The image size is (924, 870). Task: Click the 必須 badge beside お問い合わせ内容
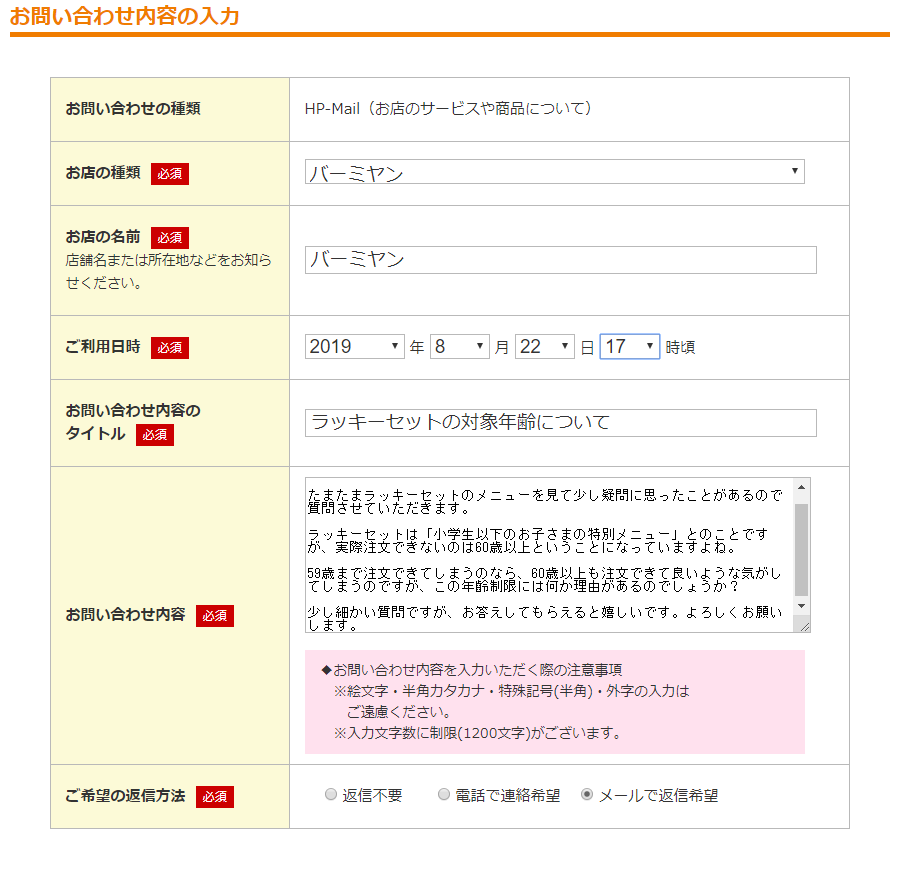[215, 616]
